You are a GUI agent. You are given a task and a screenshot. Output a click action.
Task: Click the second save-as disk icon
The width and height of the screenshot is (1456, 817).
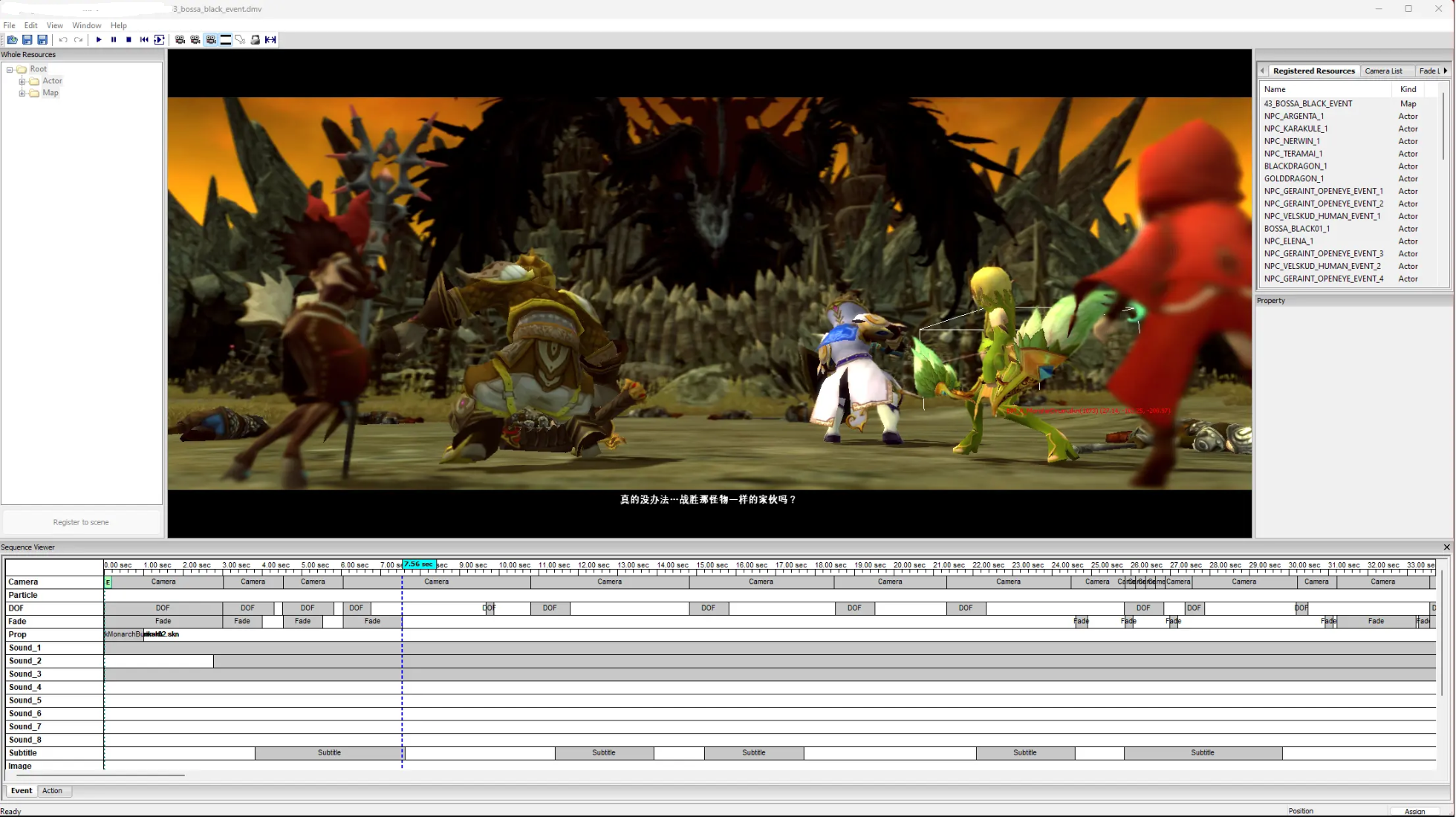pyautogui.click(x=42, y=39)
